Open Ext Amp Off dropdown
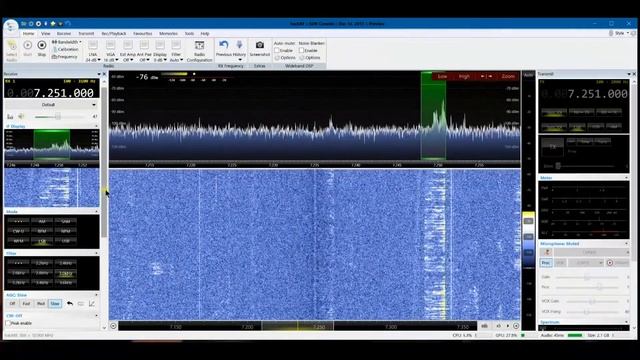 coord(128,60)
